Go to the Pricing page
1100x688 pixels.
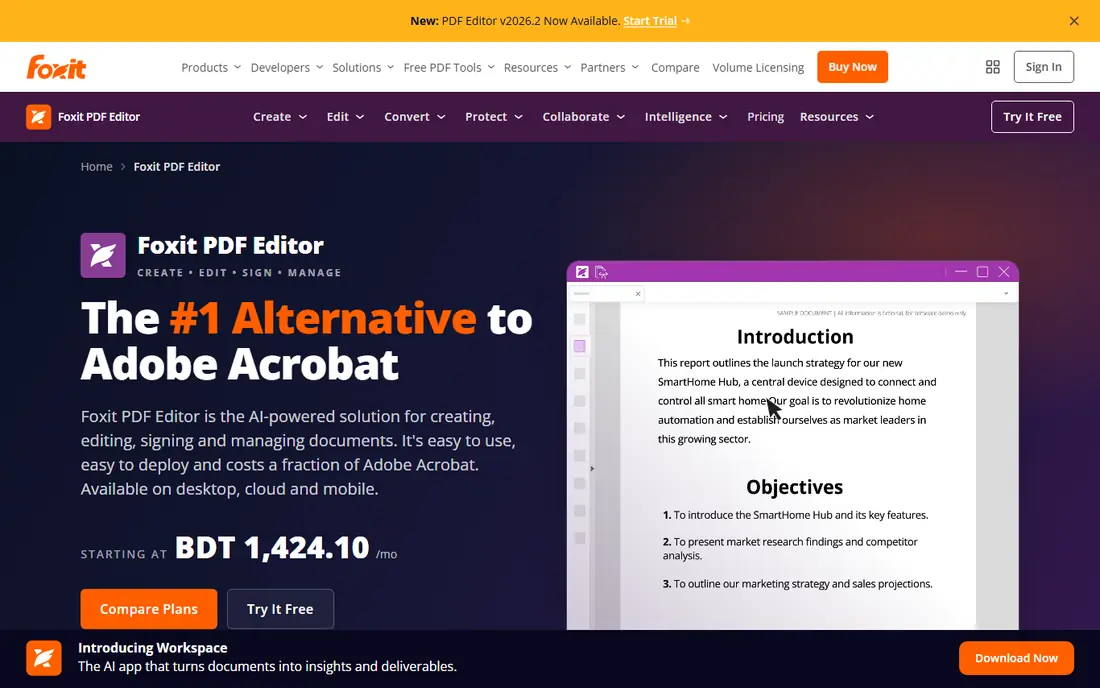click(765, 116)
